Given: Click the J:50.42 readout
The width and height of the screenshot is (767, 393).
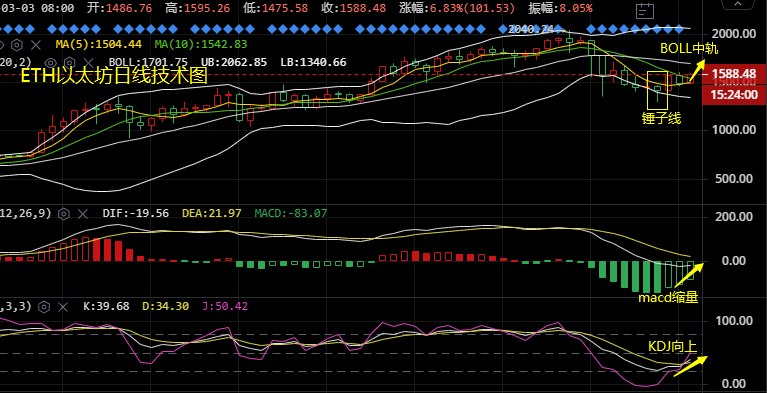Looking at the screenshot, I should click(225, 306).
